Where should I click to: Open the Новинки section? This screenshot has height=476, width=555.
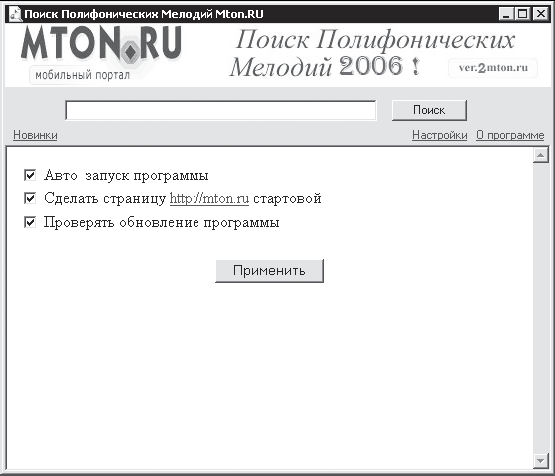tap(35, 135)
